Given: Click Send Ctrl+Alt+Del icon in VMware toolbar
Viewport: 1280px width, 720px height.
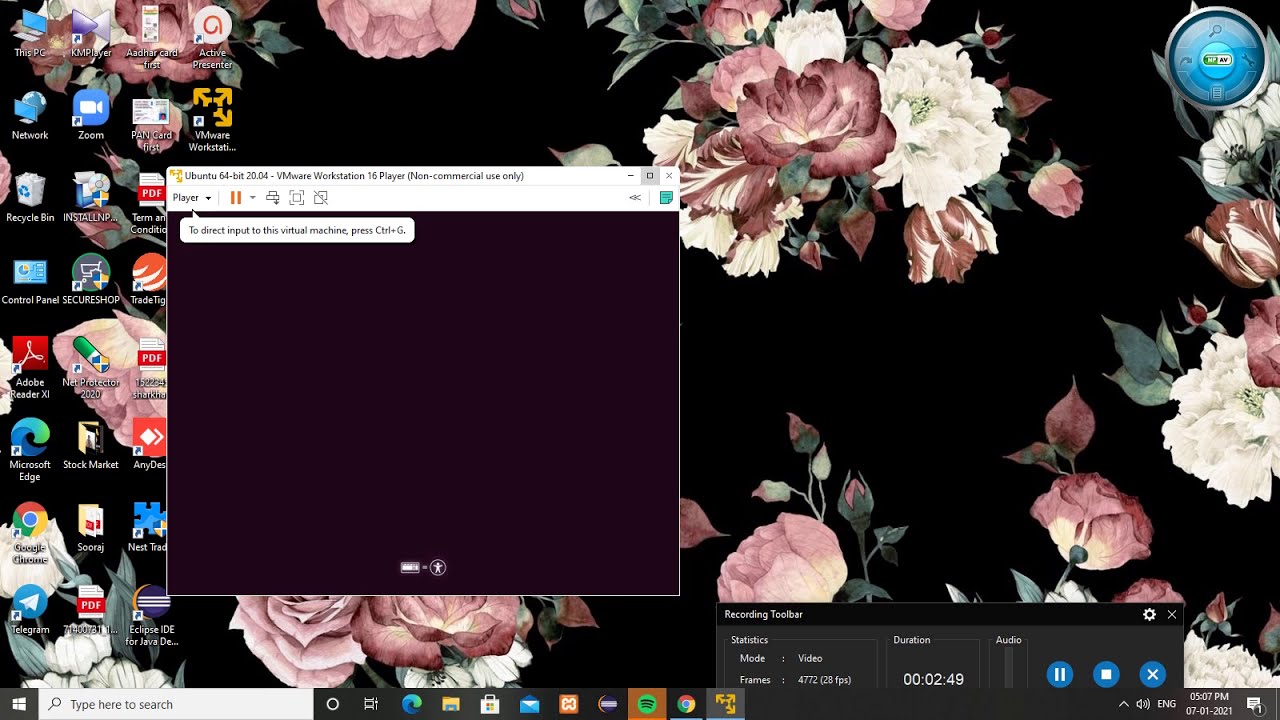Looking at the screenshot, I should coord(272,198).
